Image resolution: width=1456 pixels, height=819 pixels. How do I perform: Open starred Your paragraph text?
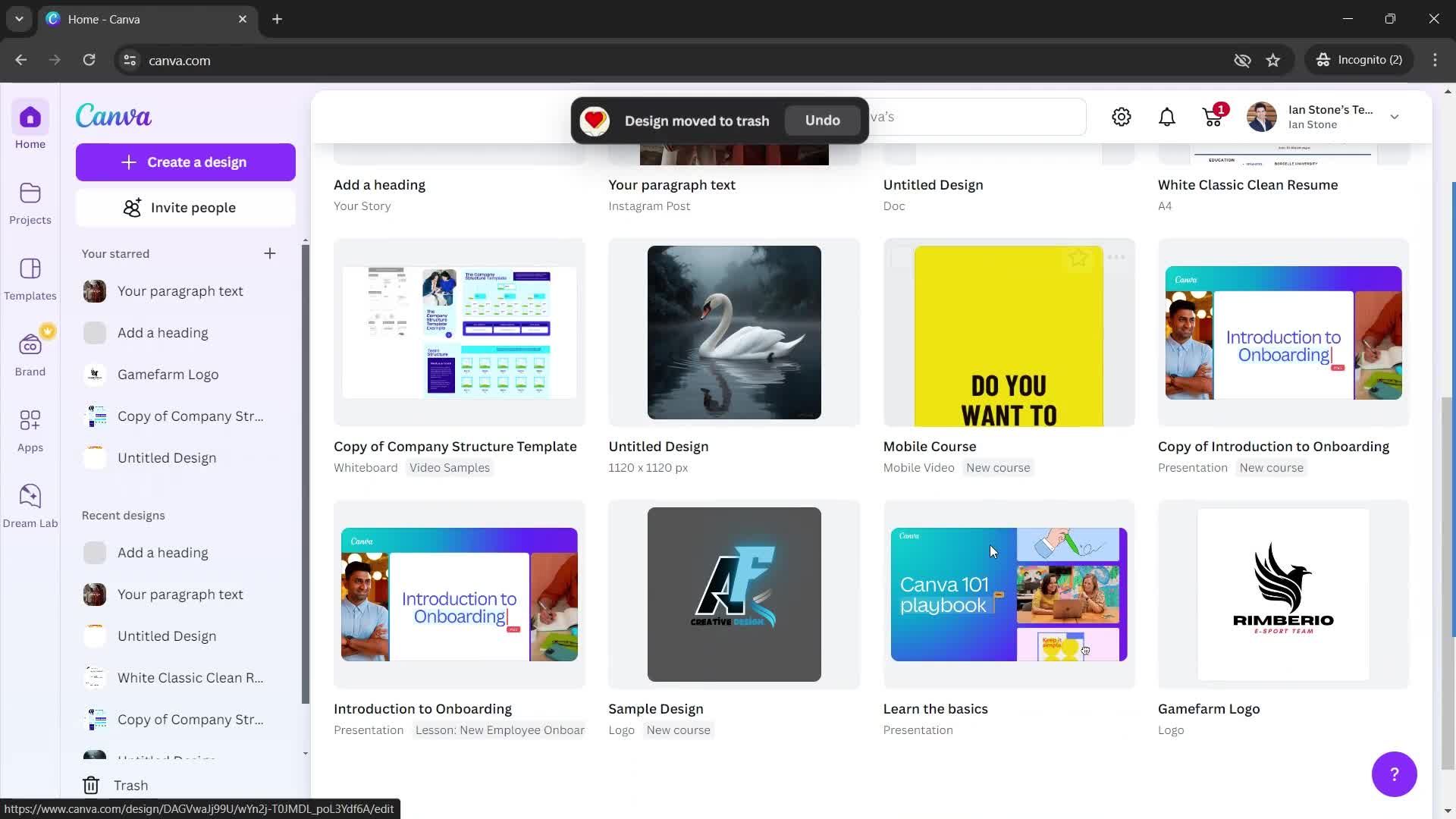pos(180,291)
